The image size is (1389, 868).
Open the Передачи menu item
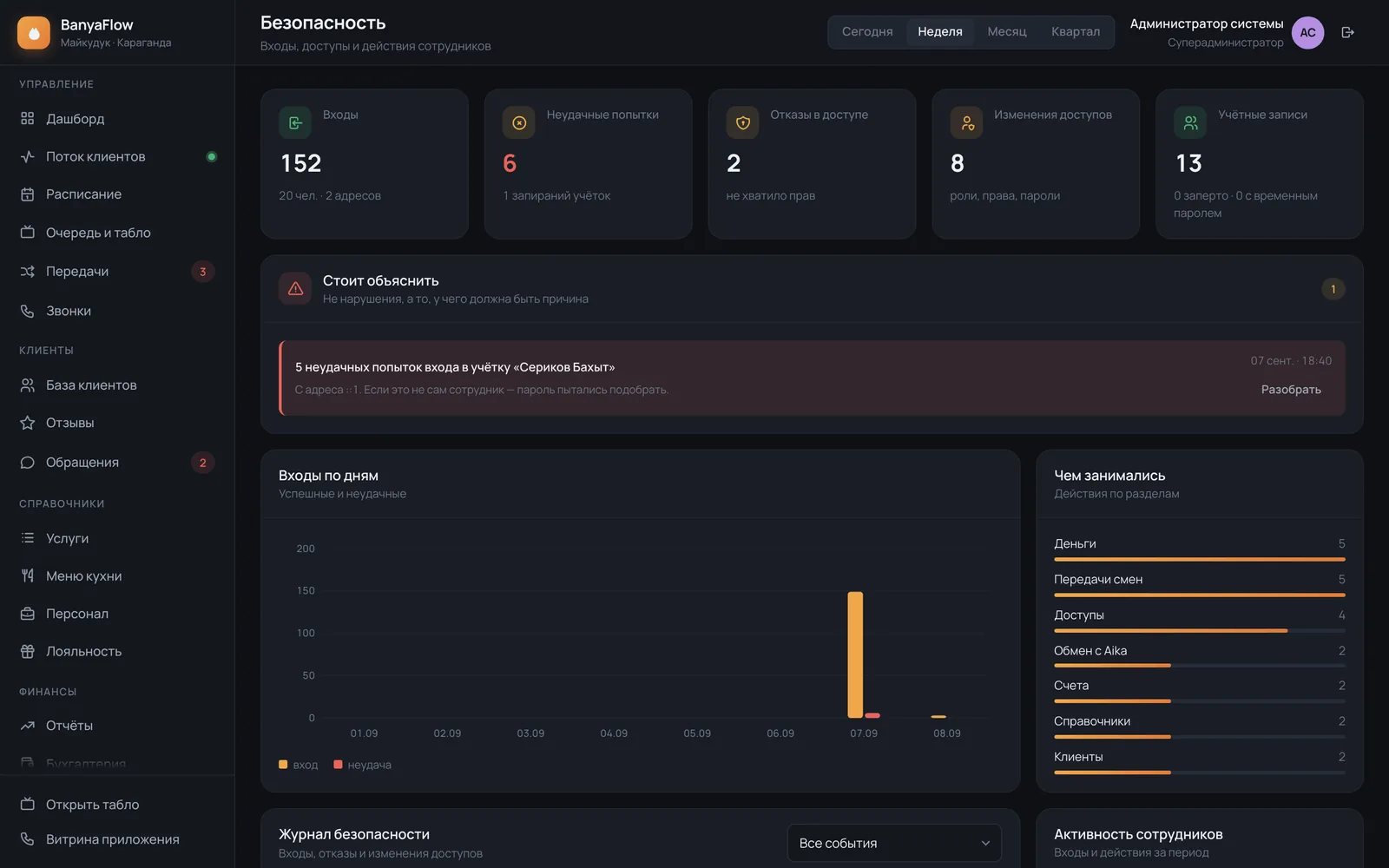117,272
